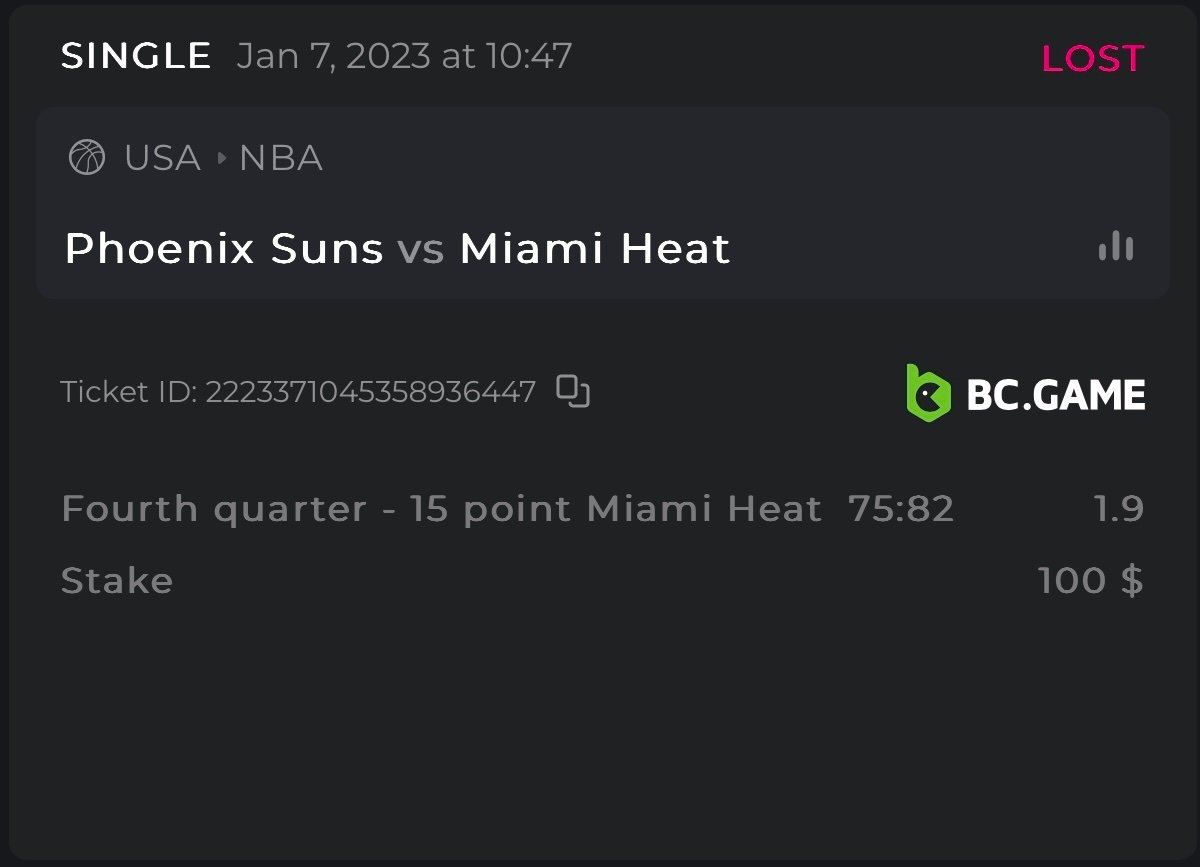This screenshot has width=1200, height=867.
Task: Click the Fourth quarter bet description
Action: 441,509
